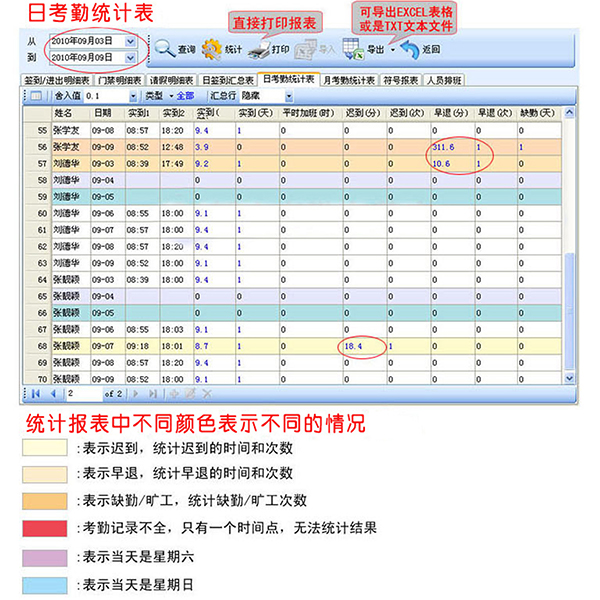The width and height of the screenshot is (600, 600).
Task: Select row header number 56
Action: coord(38,147)
